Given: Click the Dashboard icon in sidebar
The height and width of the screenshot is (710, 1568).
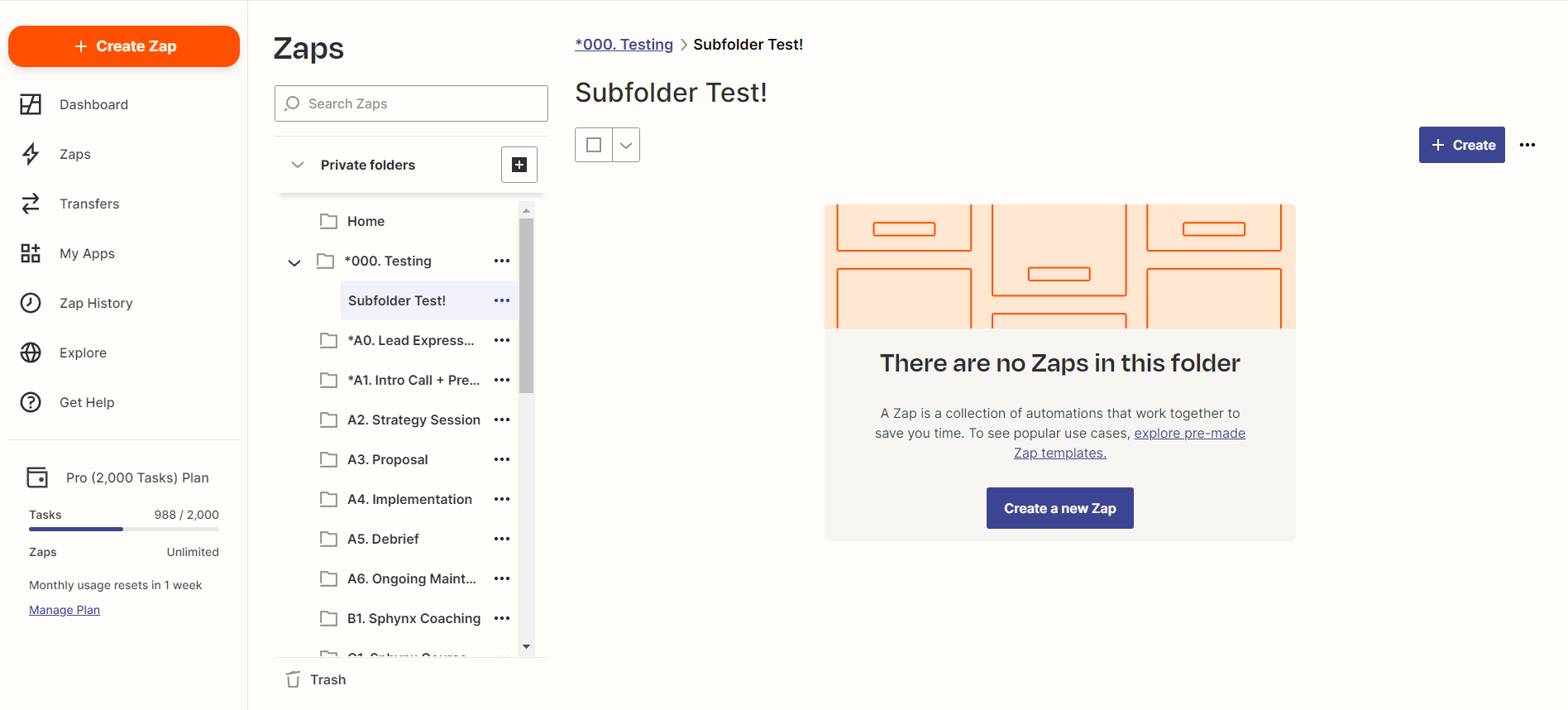Looking at the screenshot, I should 31,104.
